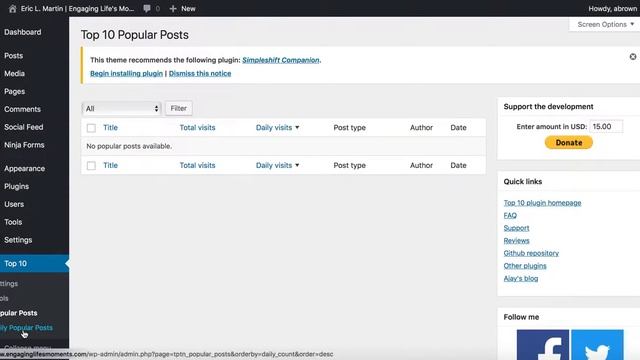Toggle select-all checkbox in table footer
This screenshot has height=360, width=640.
(x=91, y=166)
